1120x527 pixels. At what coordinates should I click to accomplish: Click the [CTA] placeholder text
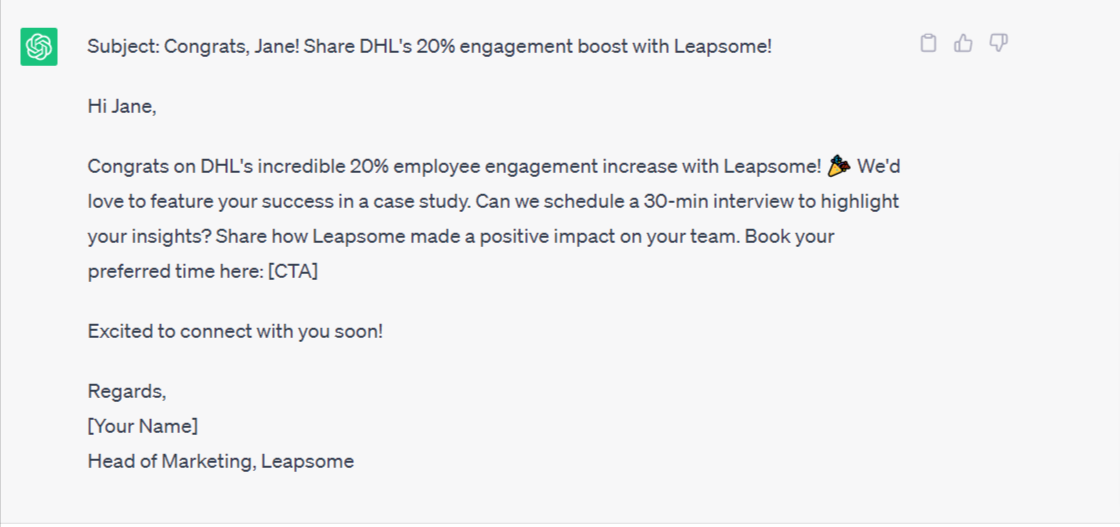point(293,272)
